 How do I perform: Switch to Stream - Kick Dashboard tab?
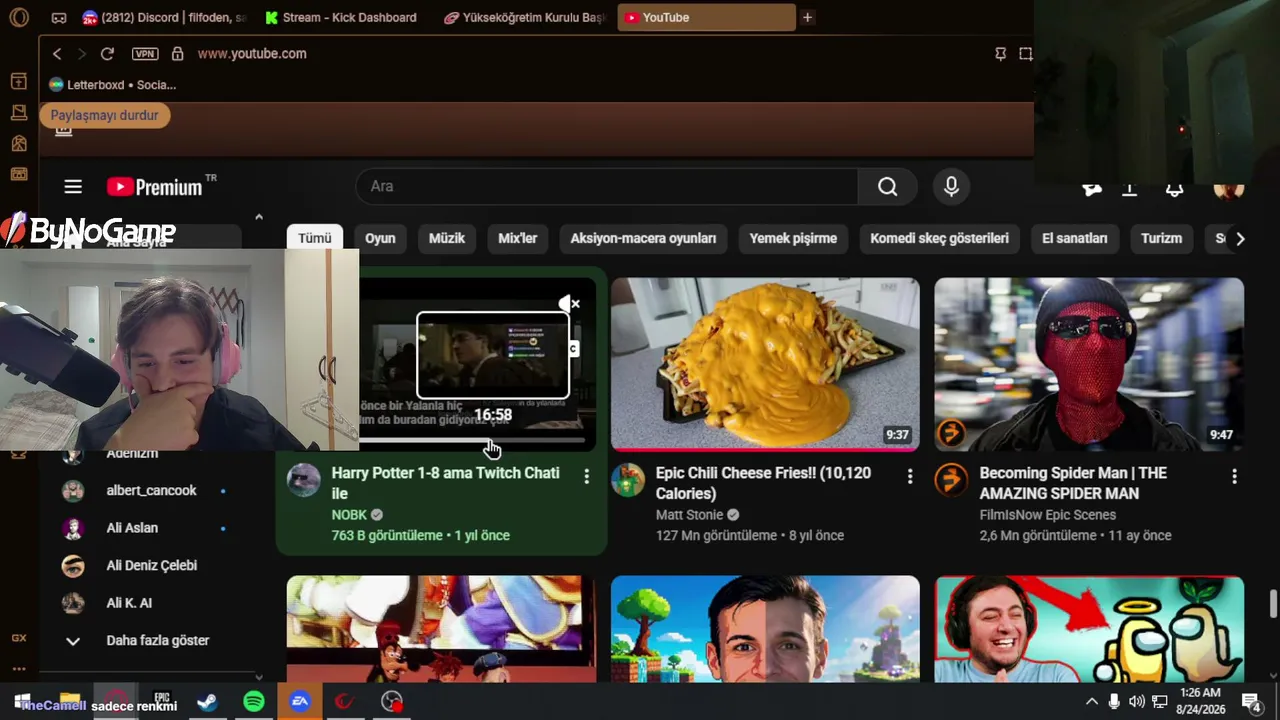point(342,17)
